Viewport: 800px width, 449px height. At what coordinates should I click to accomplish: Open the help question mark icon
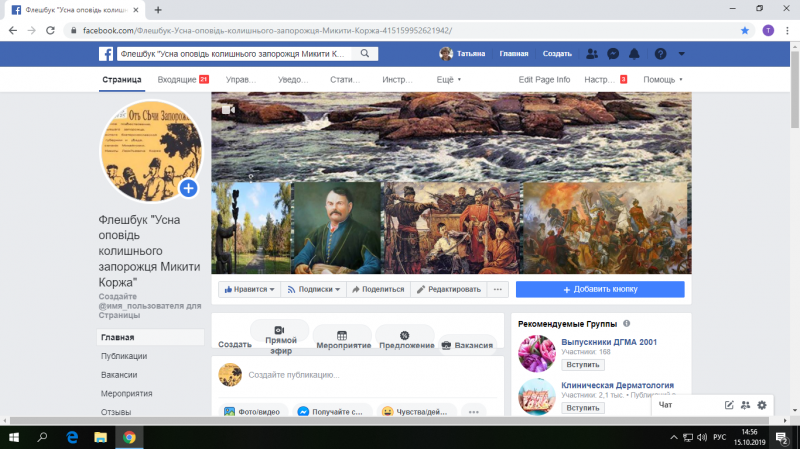pyautogui.click(x=660, y=54)
